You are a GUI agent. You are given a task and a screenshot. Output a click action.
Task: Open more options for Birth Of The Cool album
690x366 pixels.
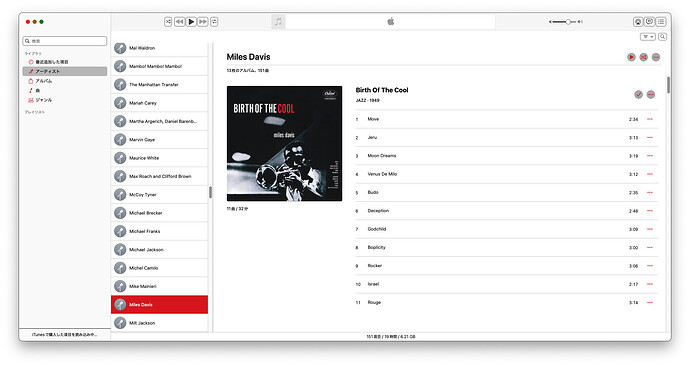tap(651, 95)
